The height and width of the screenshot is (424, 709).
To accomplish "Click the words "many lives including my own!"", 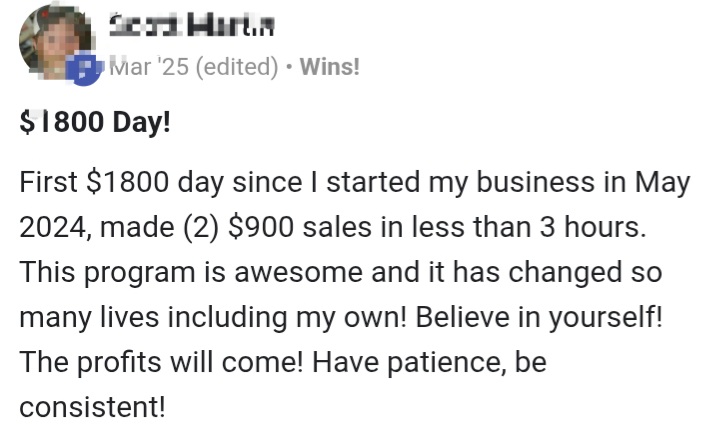I will pos(213,317).
